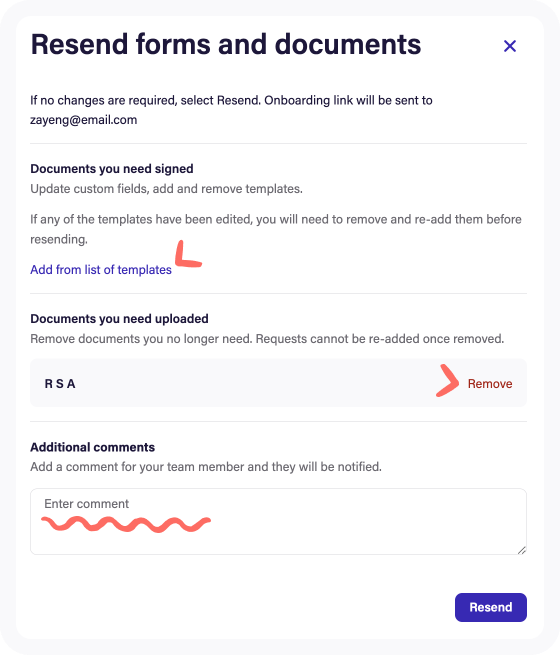Remove the RSA document request

pos(490,383)
